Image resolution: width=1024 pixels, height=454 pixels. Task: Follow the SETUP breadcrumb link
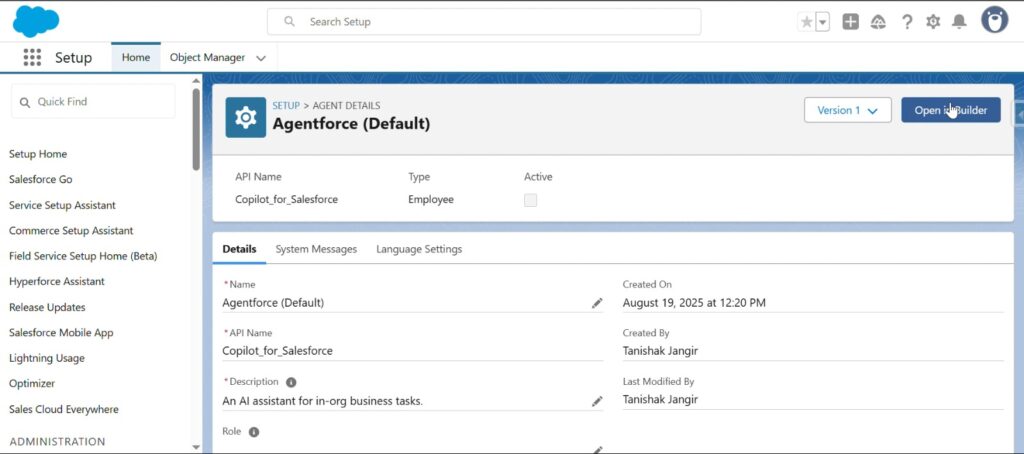tap(286, 105)
